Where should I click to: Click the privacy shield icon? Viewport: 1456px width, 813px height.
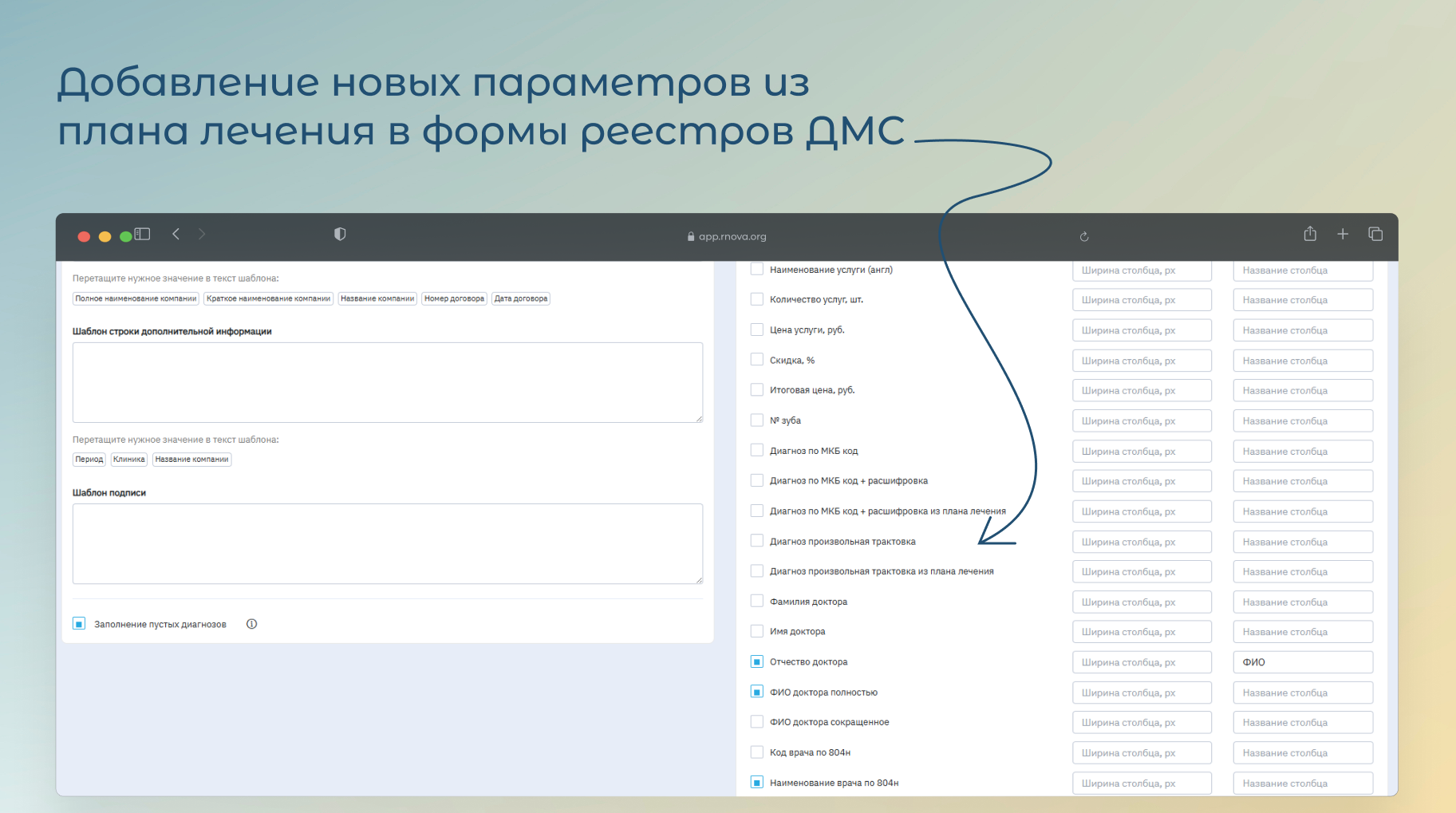point(340,234)
